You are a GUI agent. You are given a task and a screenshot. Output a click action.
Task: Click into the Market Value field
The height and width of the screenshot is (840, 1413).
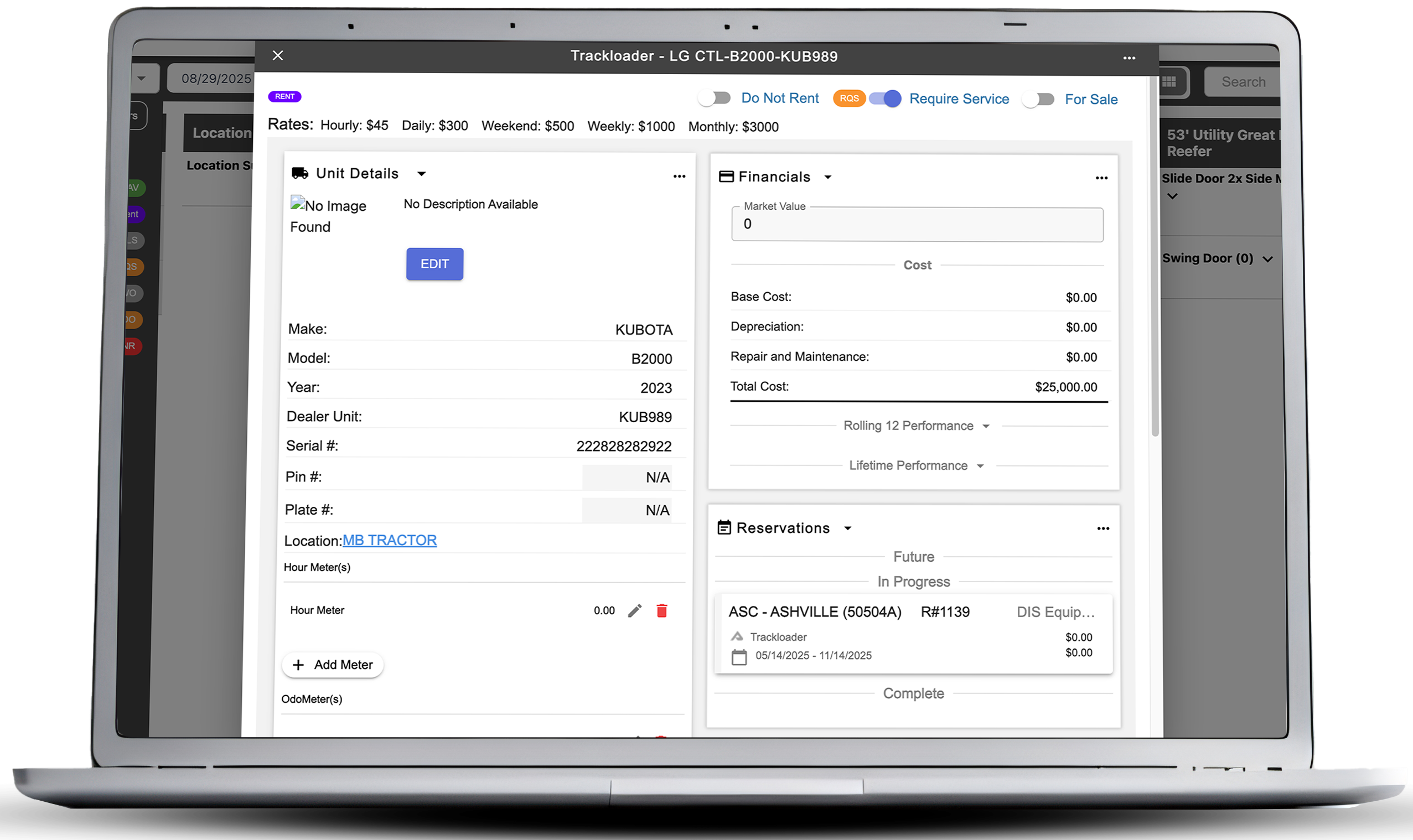pyautogui.click(x=917, y=225)
